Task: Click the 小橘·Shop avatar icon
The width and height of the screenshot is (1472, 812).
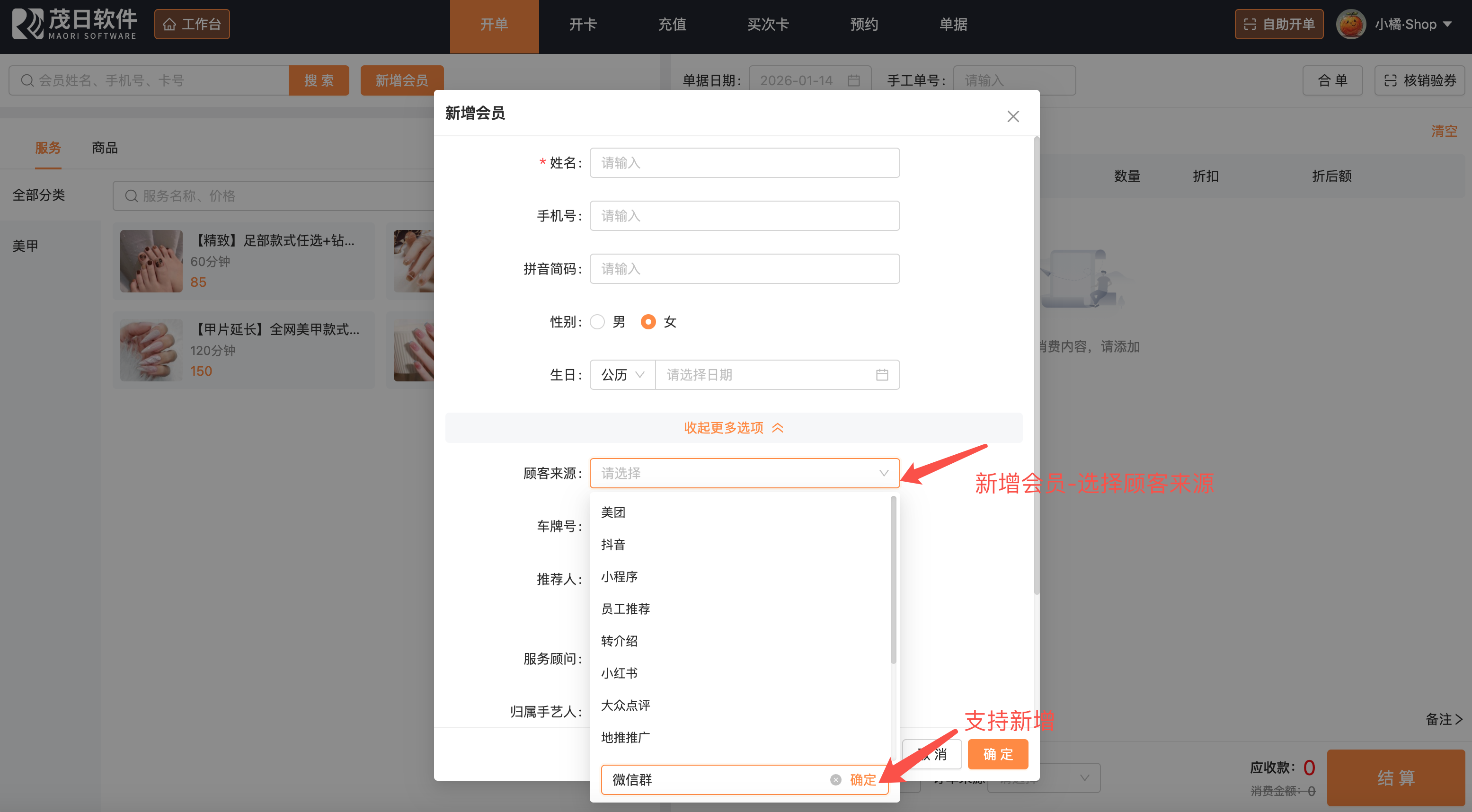Action: click(x=1351, y=24)
